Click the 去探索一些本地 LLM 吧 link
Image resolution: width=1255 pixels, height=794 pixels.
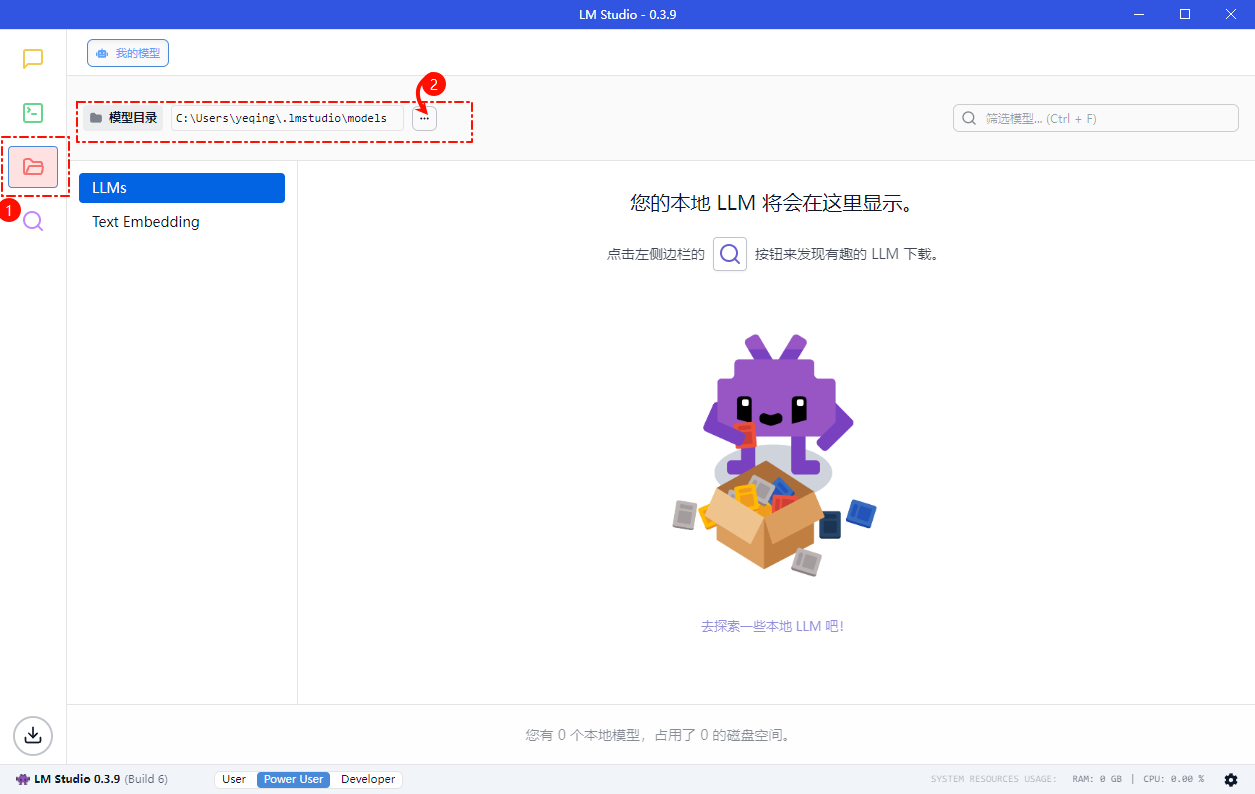(x=772, y=626)
